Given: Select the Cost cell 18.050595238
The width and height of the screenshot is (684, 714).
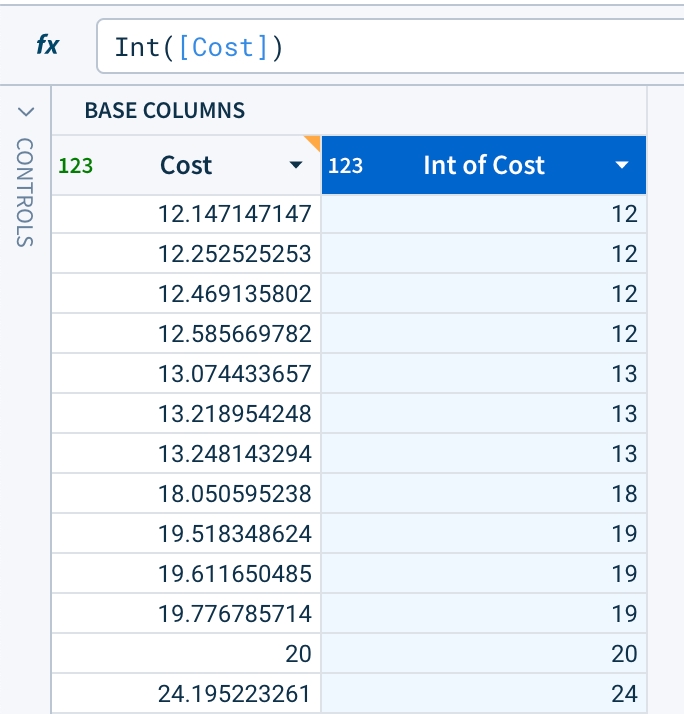Looking at the screenshot, I should pos(235,494).
